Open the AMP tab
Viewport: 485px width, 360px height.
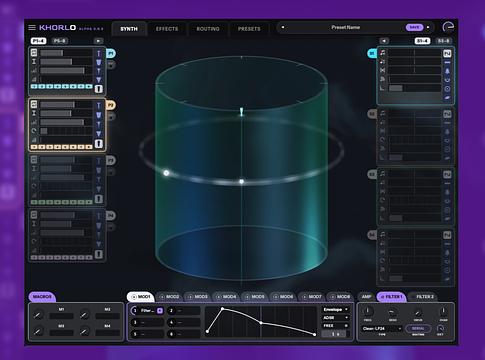[366, 296]
